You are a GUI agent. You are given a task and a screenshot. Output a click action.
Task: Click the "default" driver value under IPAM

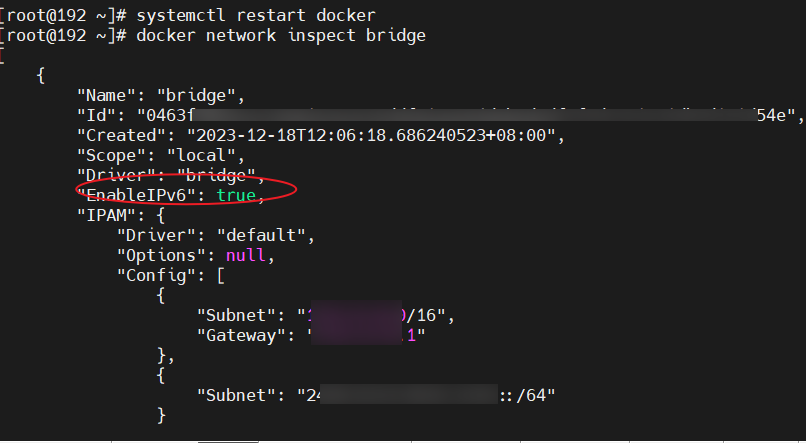271,236
